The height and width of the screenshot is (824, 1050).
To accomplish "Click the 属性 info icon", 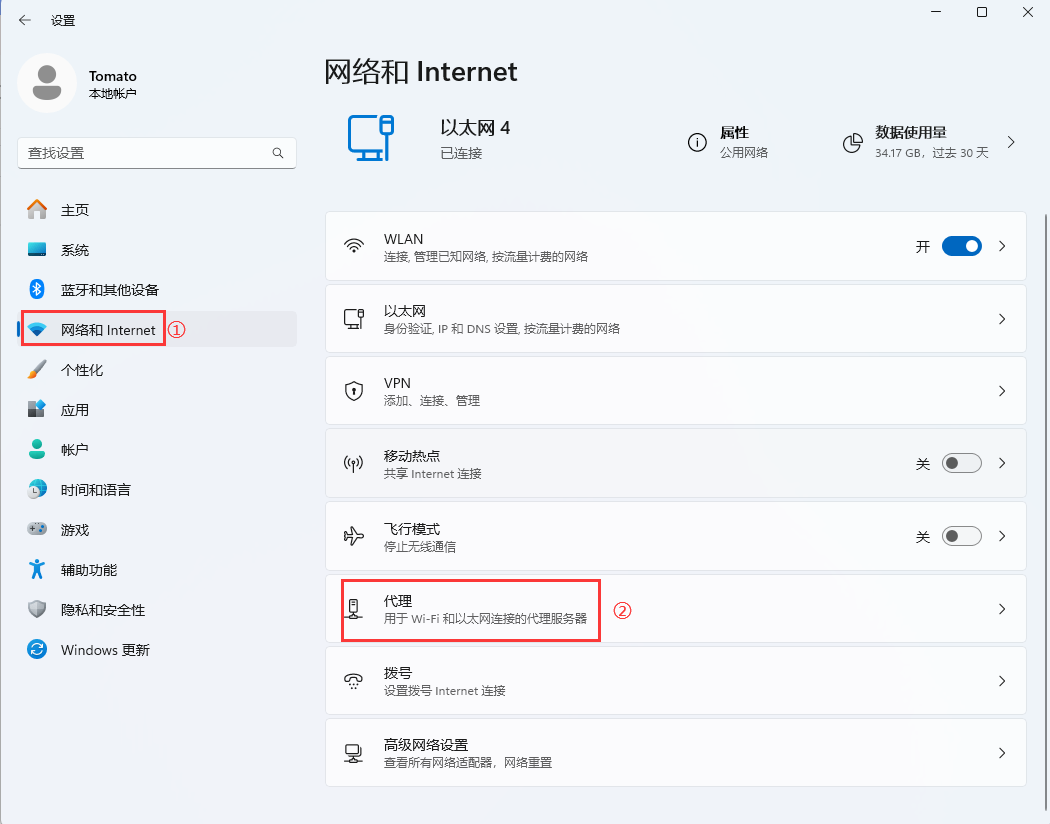I will coord(697,142).
